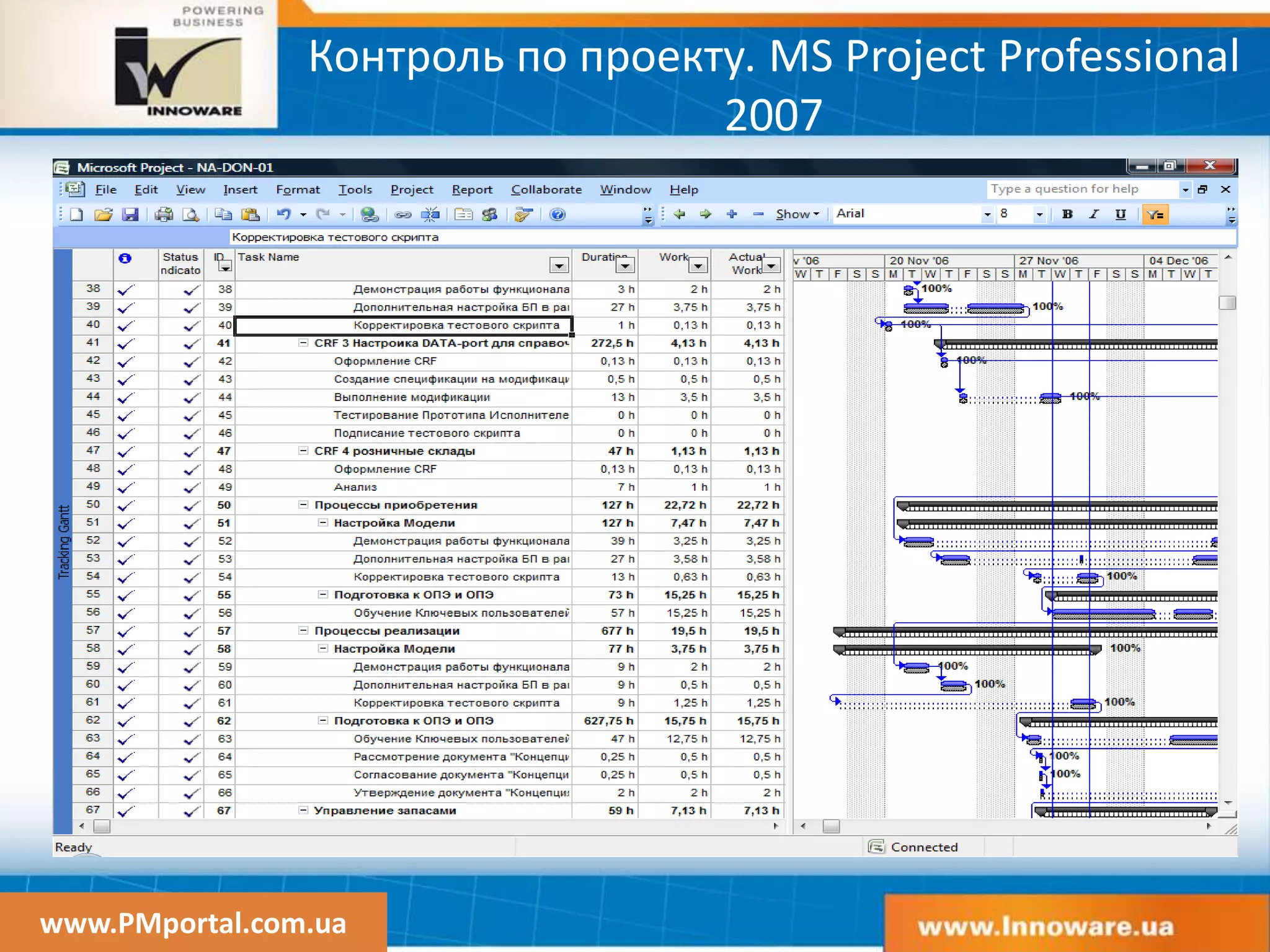Open Assign Resources icon

490,214
